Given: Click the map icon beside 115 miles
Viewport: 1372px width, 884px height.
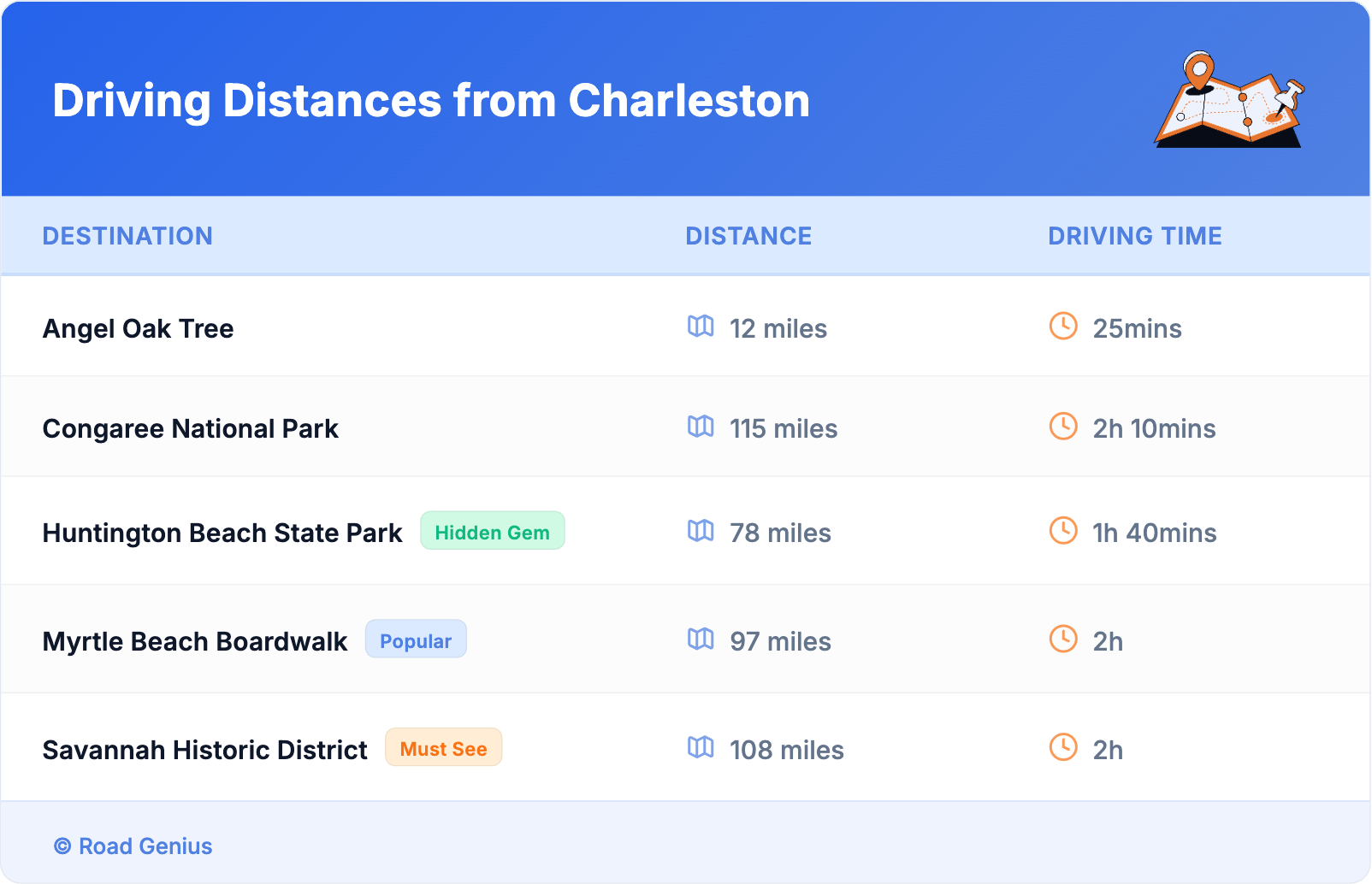Looking at the screenshot, I should 701,427.
